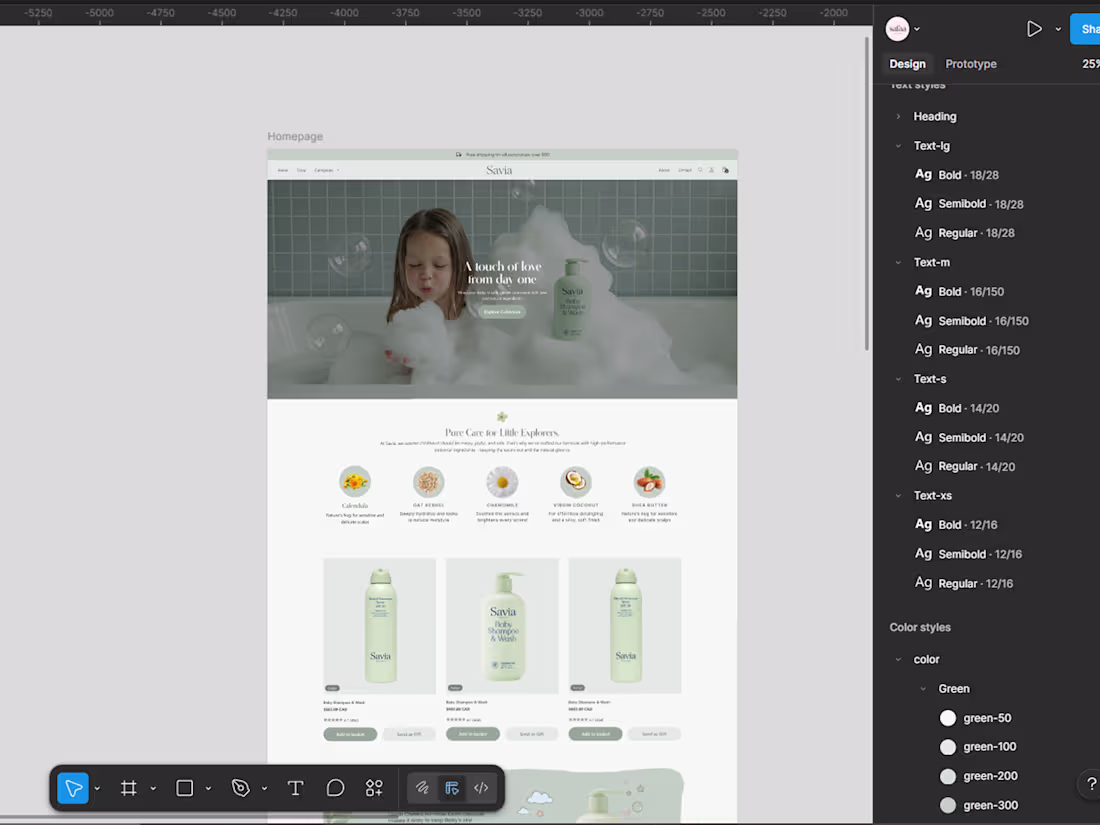This screenshot has width=1100, height=825.
Task: Click the Share button
Action: click(x=1085, y=29)
